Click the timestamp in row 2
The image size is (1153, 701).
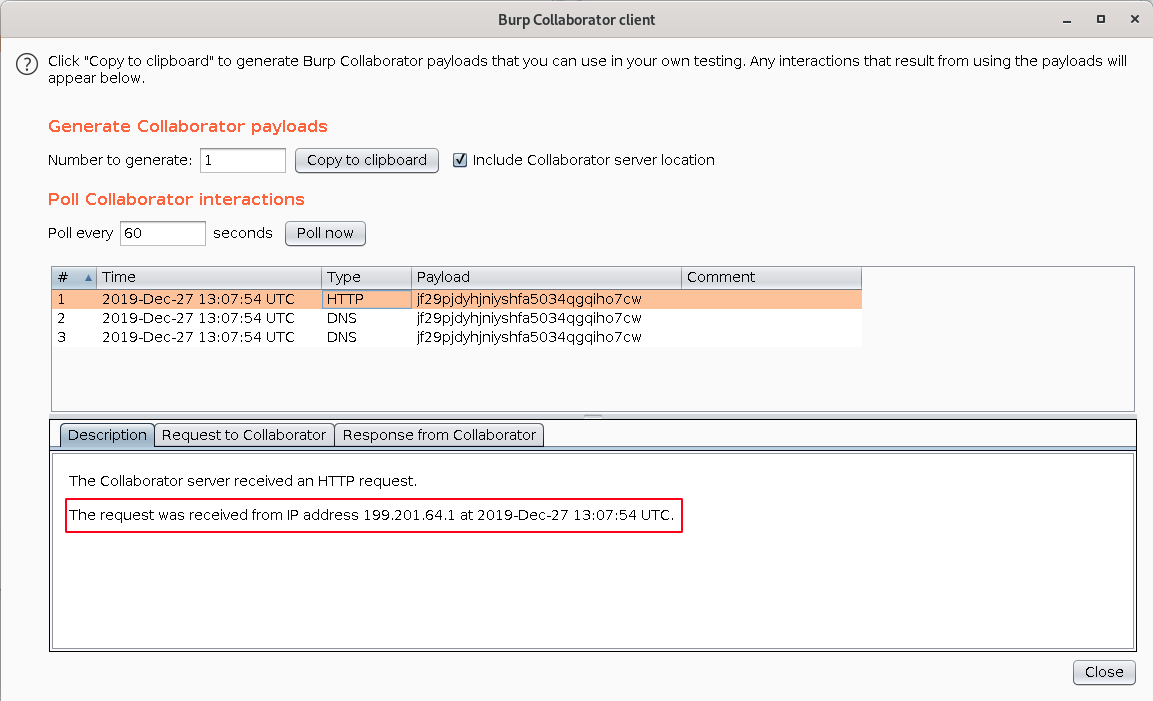[198, 319]
